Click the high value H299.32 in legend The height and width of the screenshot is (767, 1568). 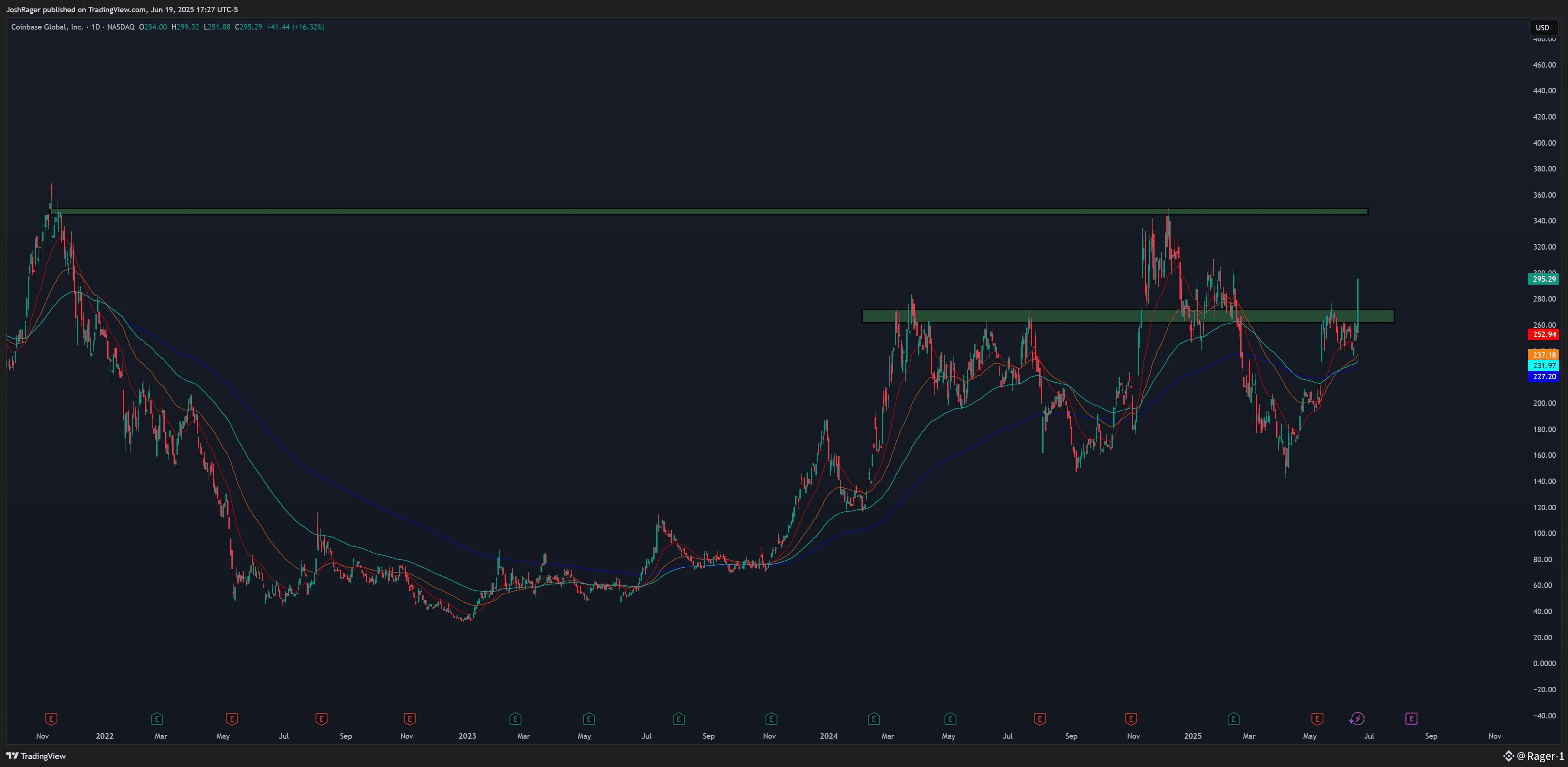coord(185,27)
